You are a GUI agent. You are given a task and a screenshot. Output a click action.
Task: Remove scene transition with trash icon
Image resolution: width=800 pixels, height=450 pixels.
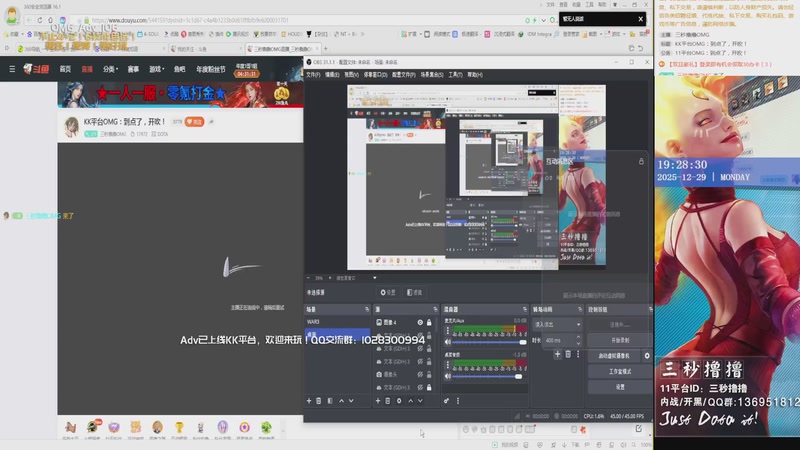tap(568, 354)
